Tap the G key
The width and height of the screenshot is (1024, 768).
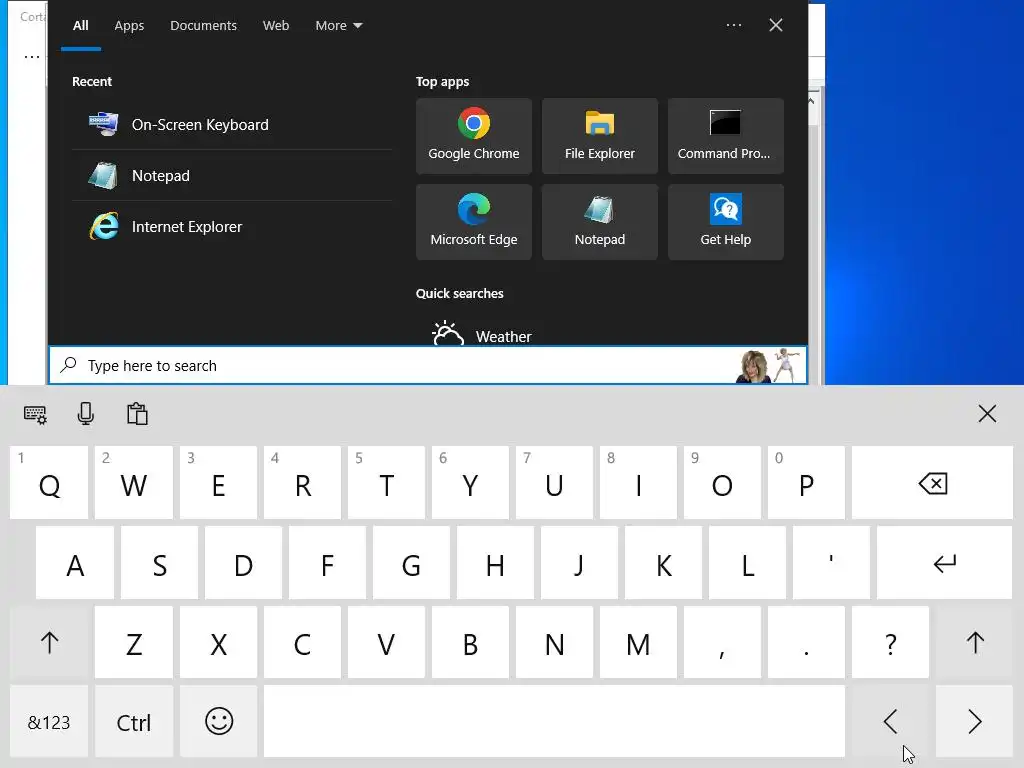click(411, 563)
